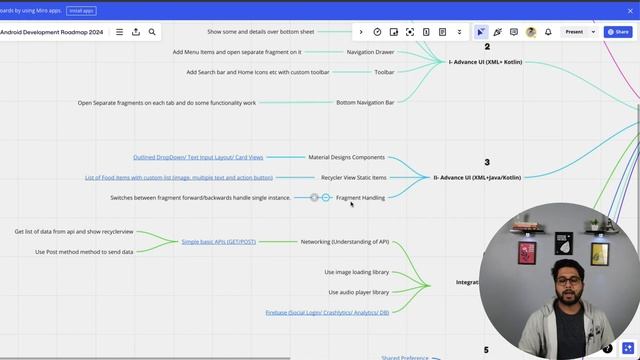Open Outlined DropDown/ Text Input Layout link
Screen dimensions: 640x360
(x=198, y=157)
